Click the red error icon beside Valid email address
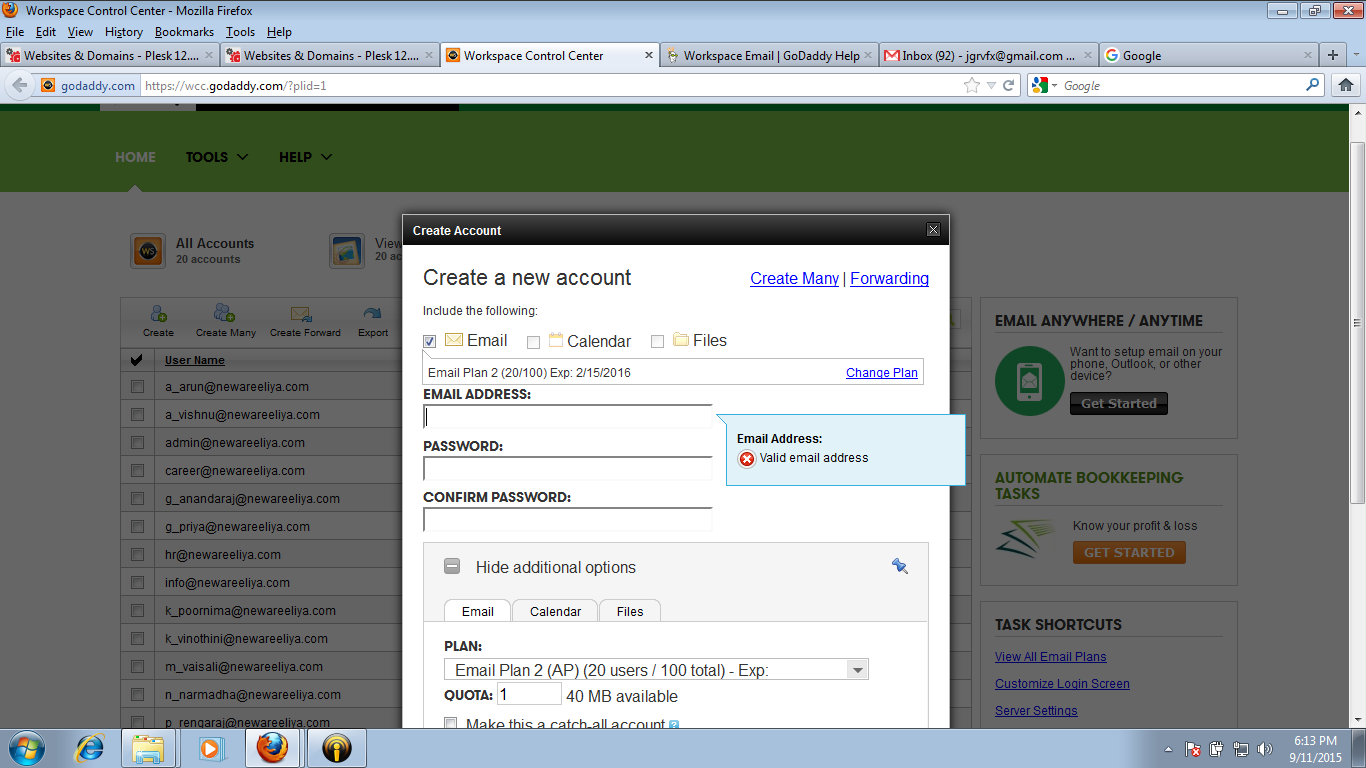 tap(747, 459)
